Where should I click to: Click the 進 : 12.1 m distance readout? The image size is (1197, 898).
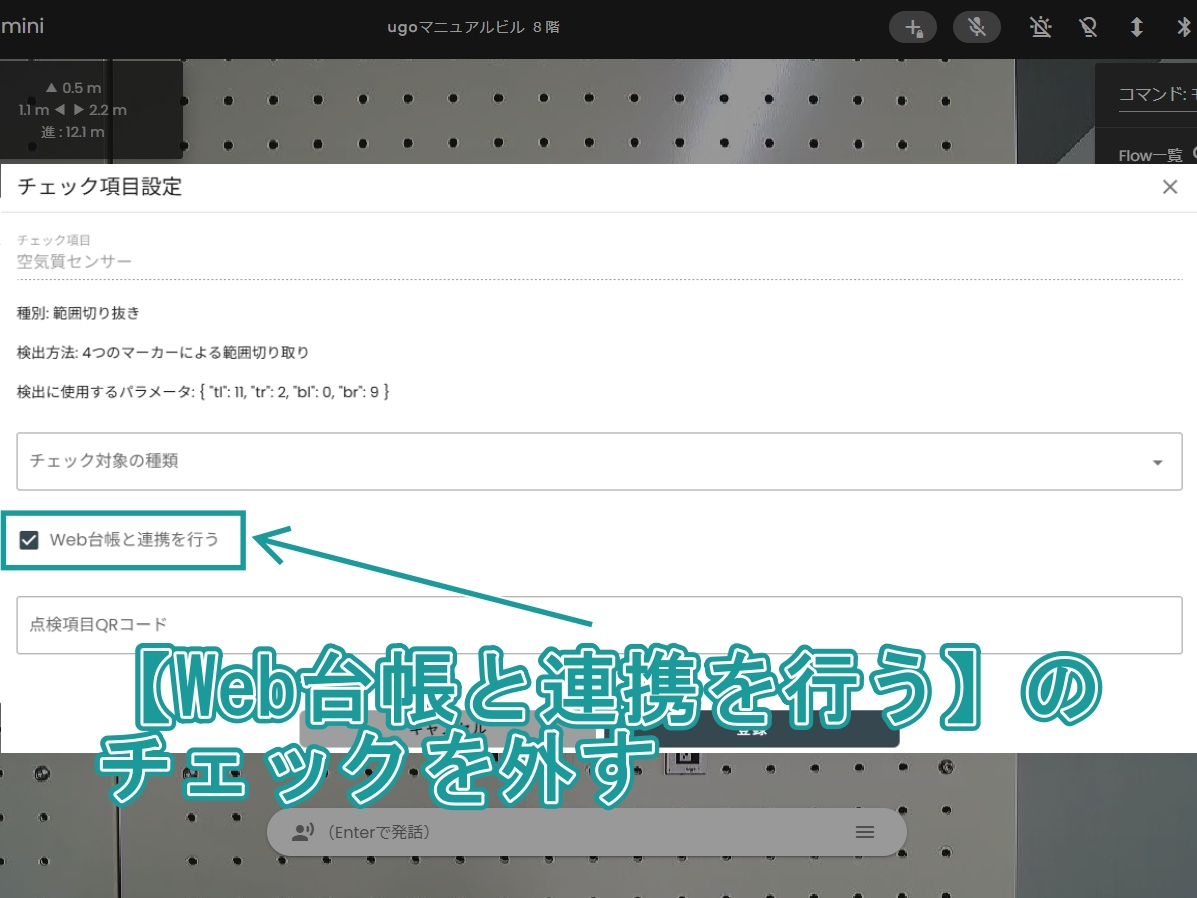point(73,132)
